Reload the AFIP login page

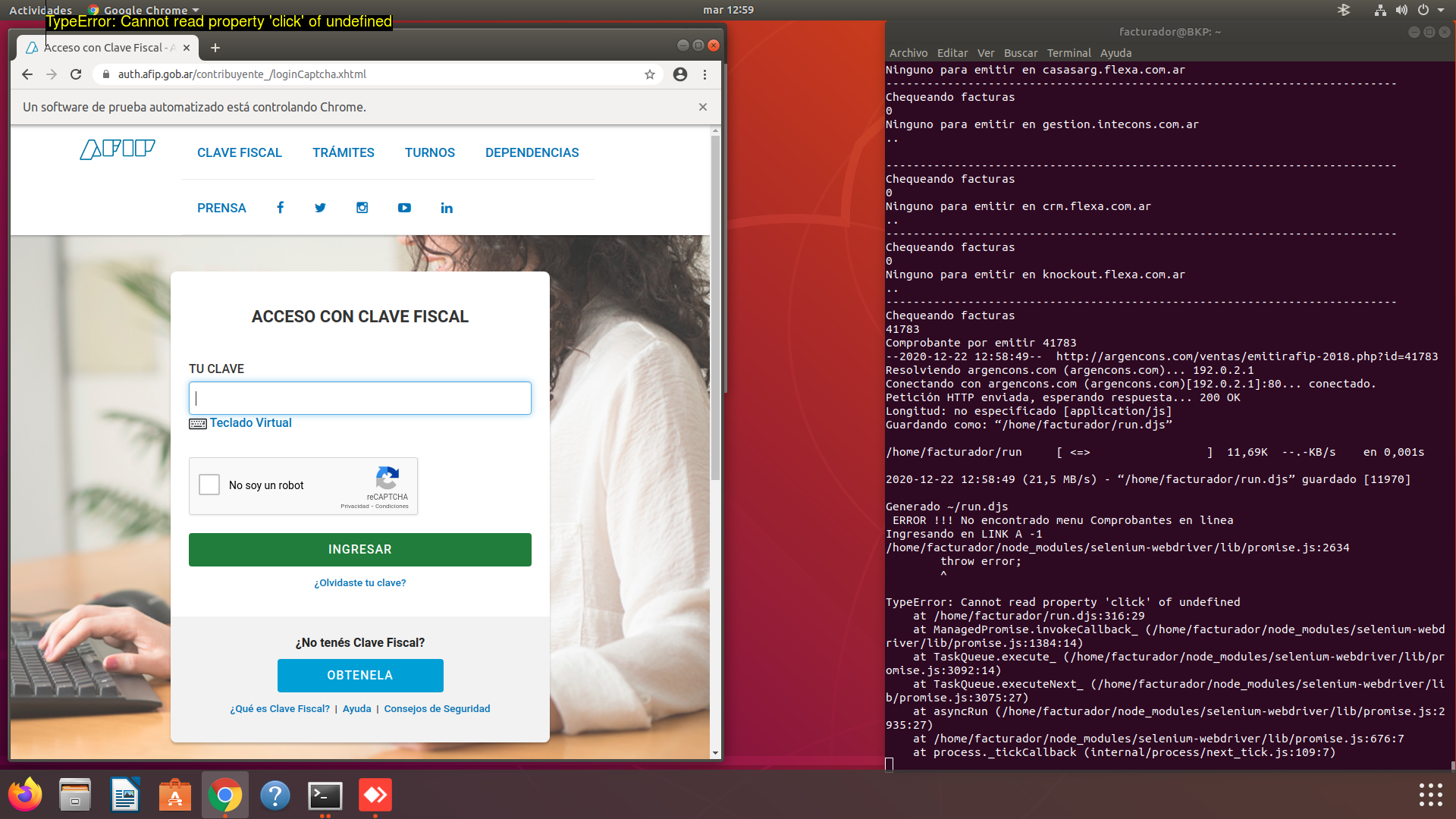tap(76, 74)
